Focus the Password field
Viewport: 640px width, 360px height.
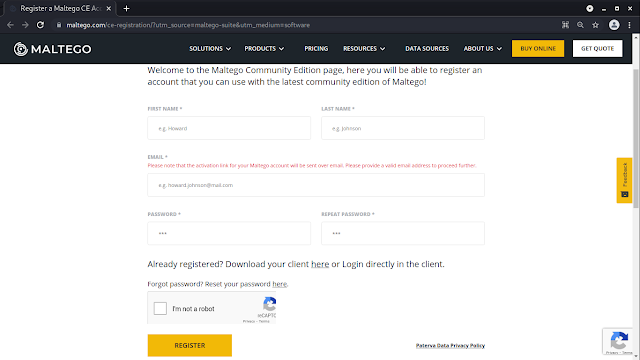click(229, 233)
